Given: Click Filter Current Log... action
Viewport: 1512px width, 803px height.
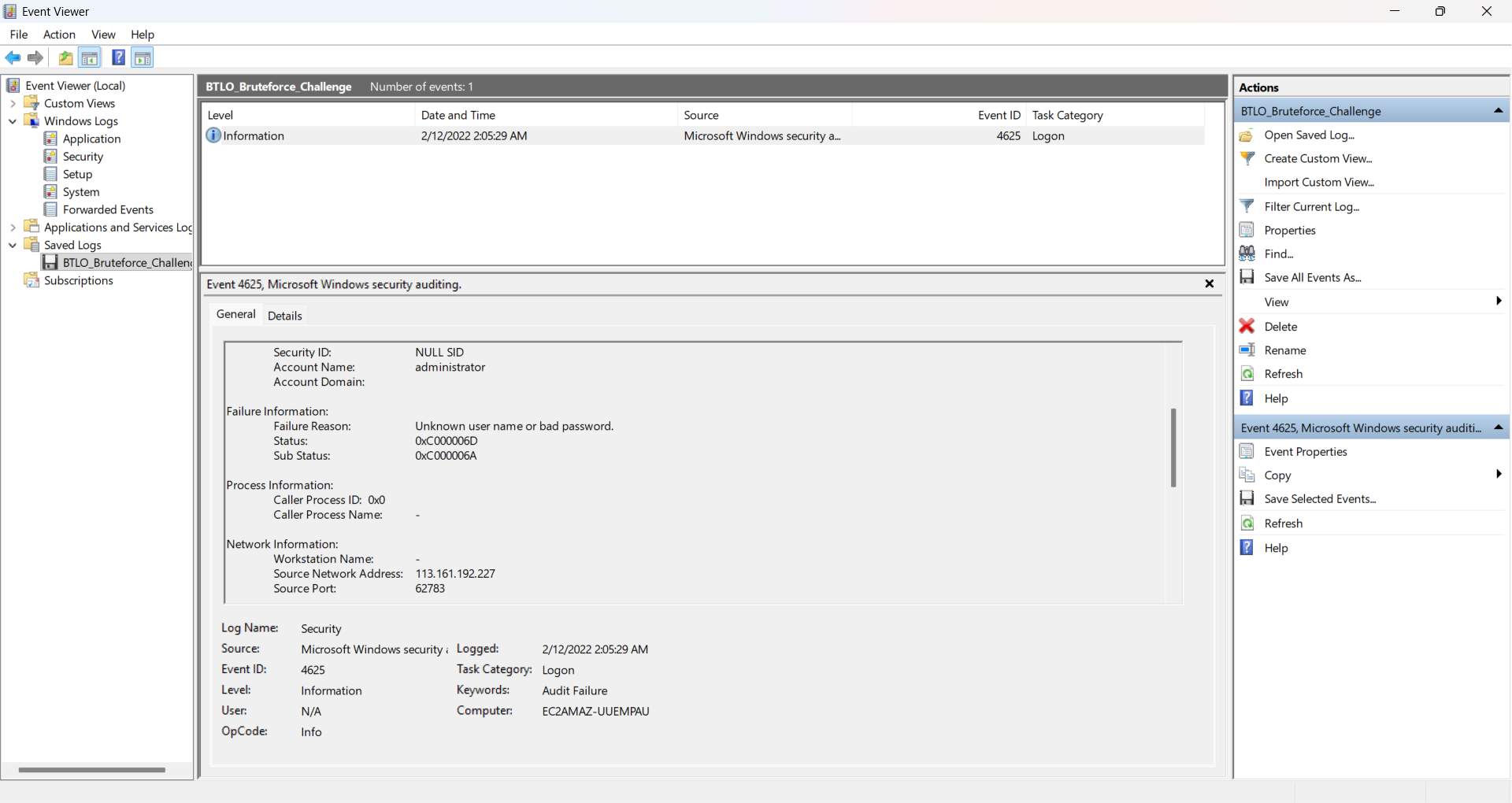Looking at the screenshot, I should pyautogui.click(x=1312, y=206).
